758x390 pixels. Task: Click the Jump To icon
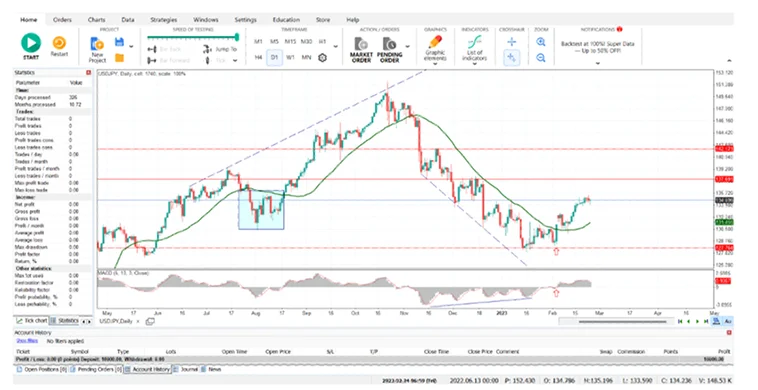[207, 49]
